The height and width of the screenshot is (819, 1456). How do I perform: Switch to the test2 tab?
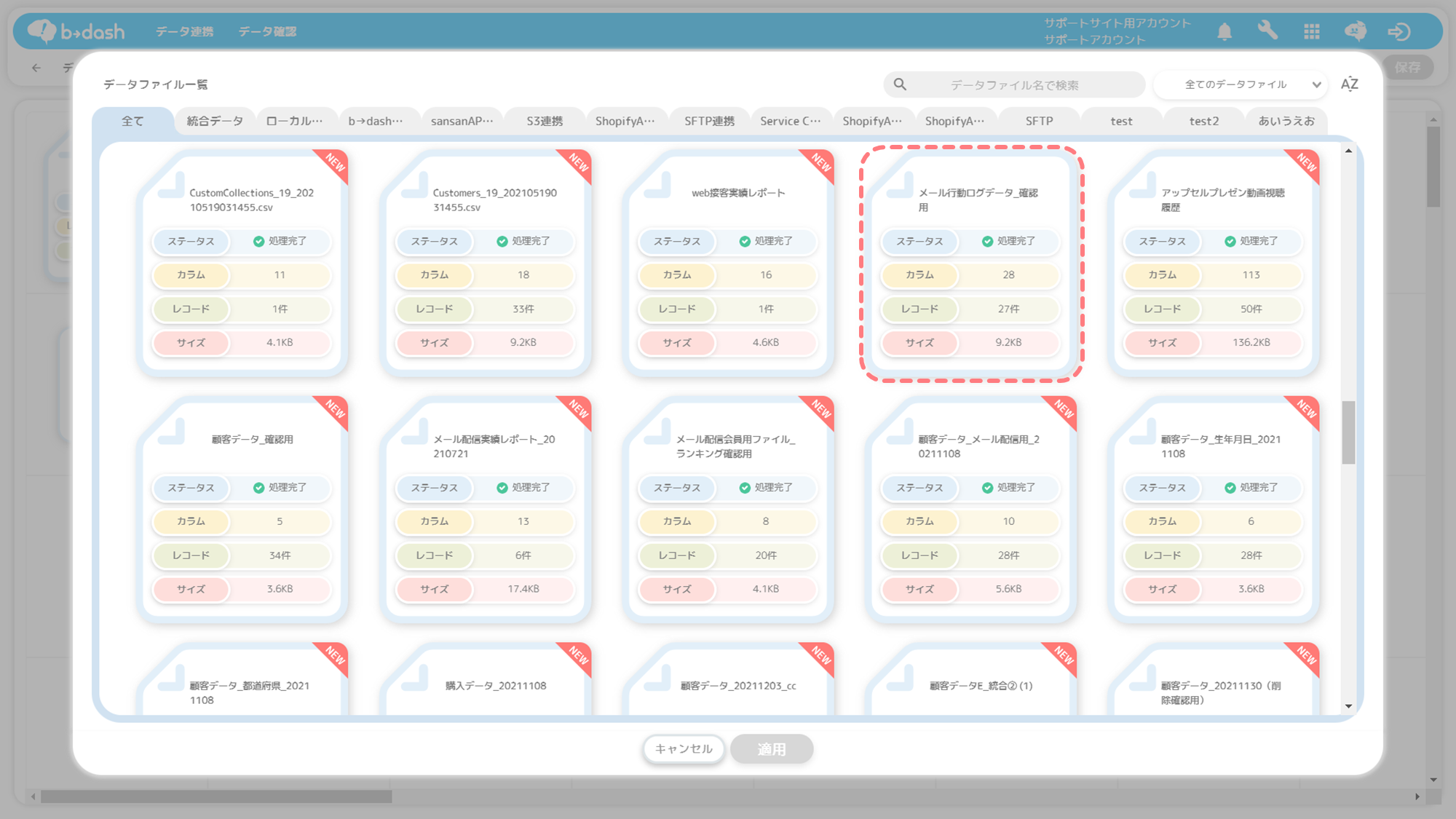pos(1203,121)
